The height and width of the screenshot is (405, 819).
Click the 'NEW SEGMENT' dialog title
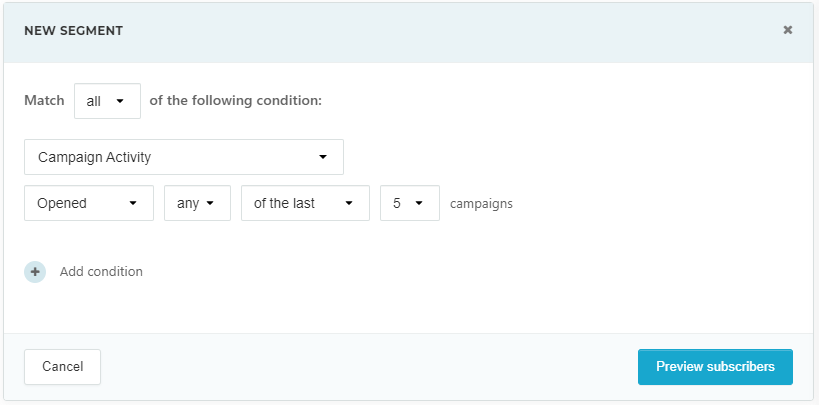point(74,31)
